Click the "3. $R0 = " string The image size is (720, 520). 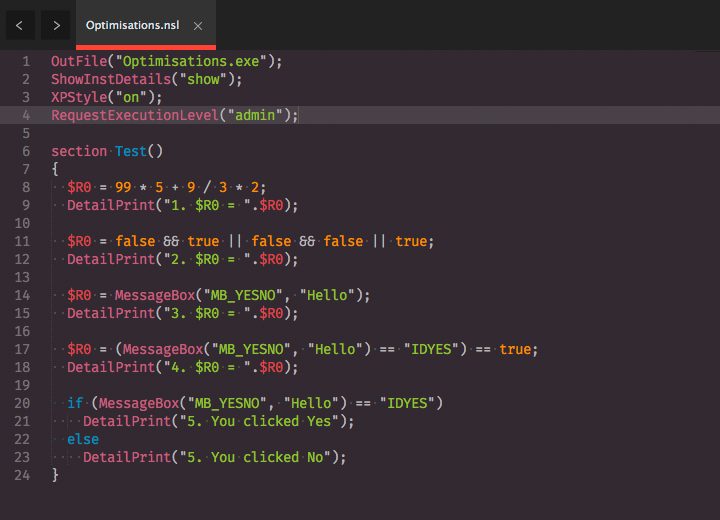pyautogui.click(x=207, y=313)
